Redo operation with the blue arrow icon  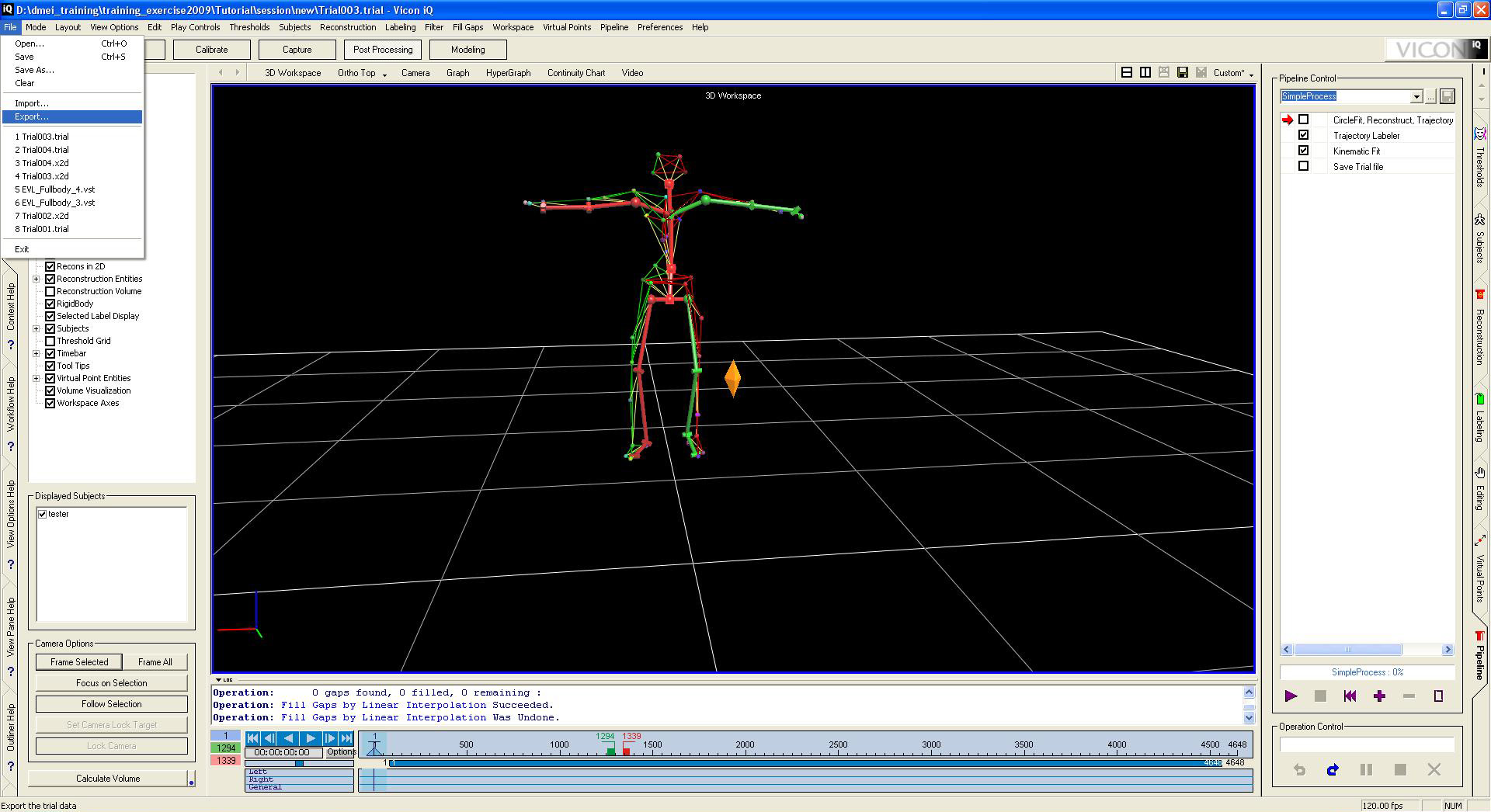(x=1333, y=770)
